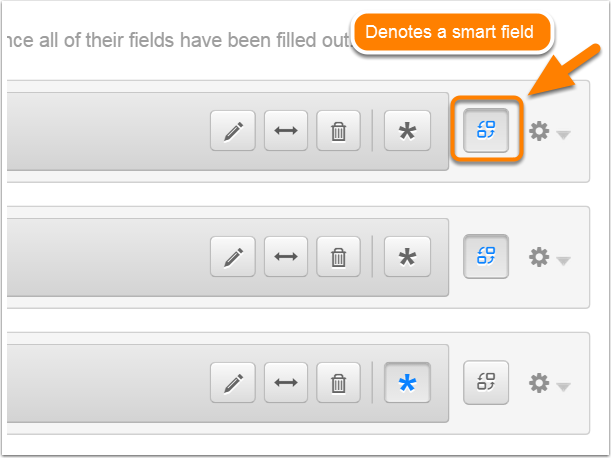Click the horizontal arrows icon in third row
This screenshot has width=611, height=458.
[x=286, y=382]
